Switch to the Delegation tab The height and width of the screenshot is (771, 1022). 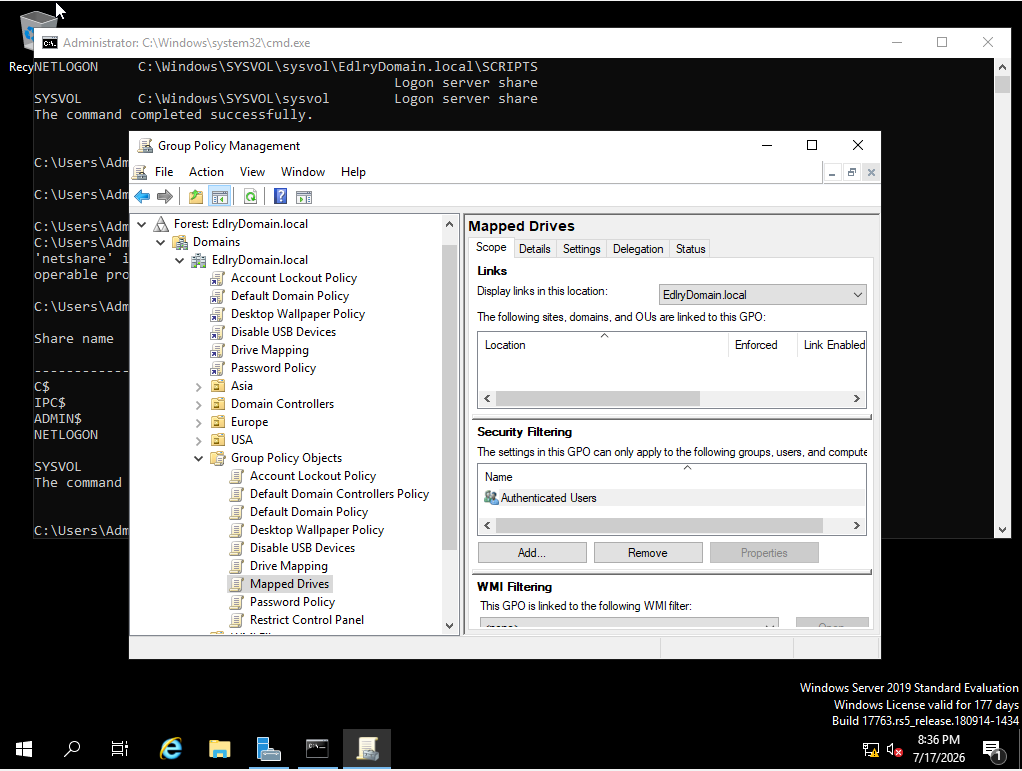coord(637,249)
